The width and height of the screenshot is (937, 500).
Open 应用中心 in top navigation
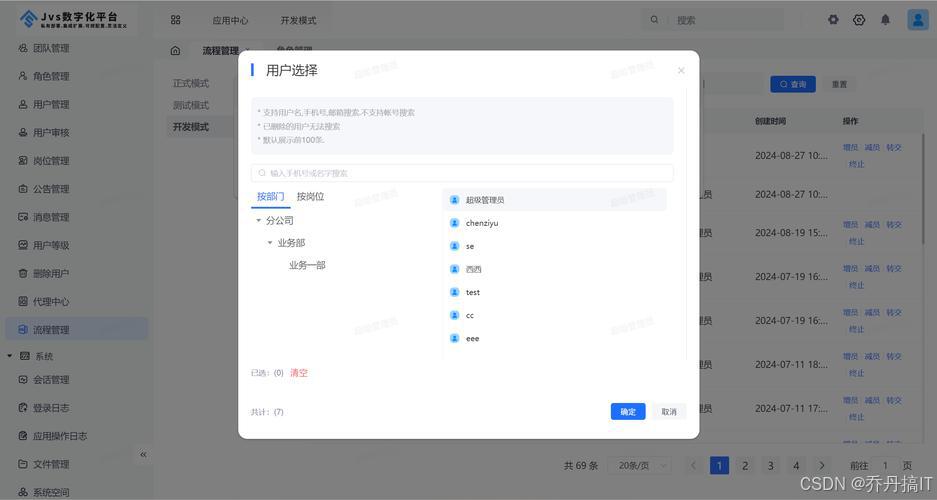point(230,20)
